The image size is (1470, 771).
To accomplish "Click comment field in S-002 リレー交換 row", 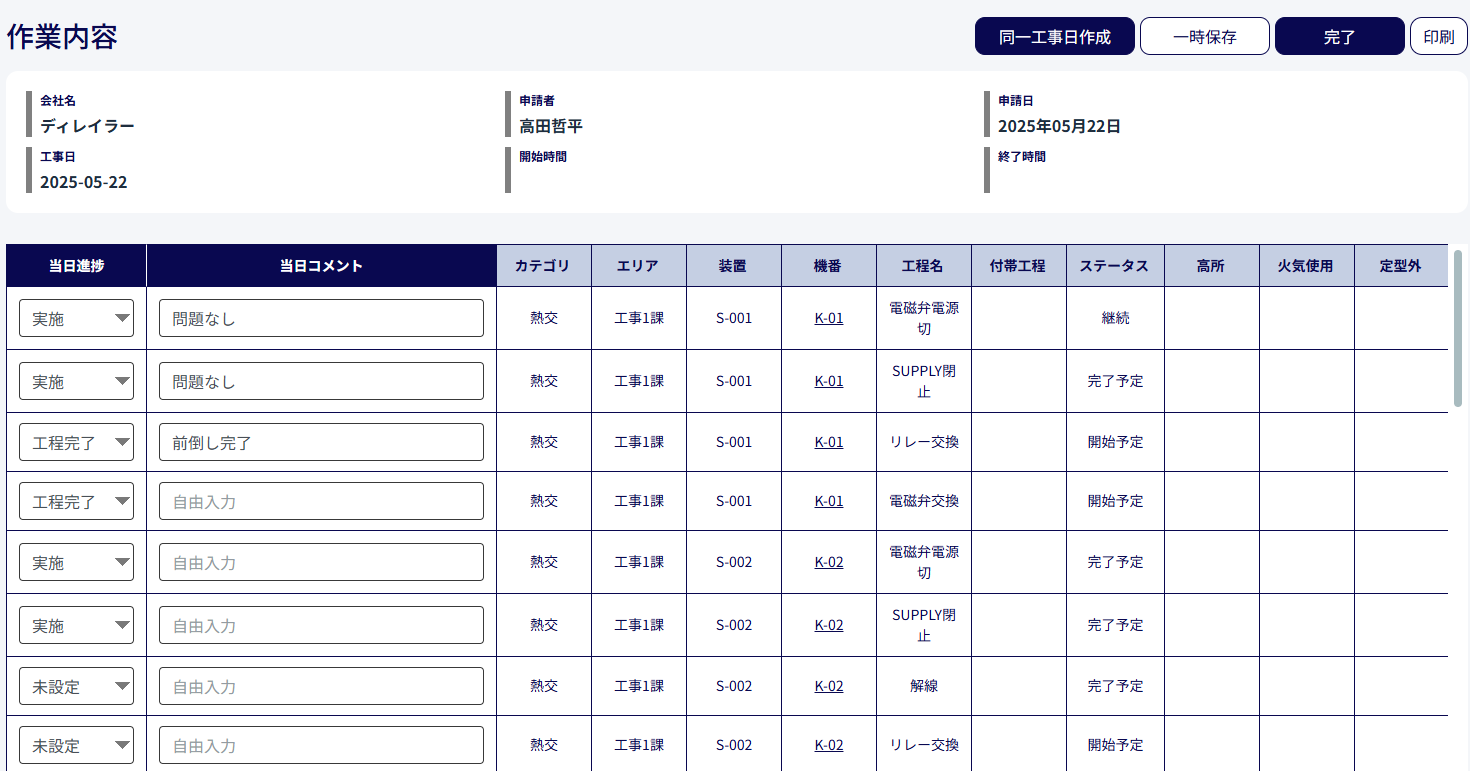I will pyautogui.click(x=321, y=745).
